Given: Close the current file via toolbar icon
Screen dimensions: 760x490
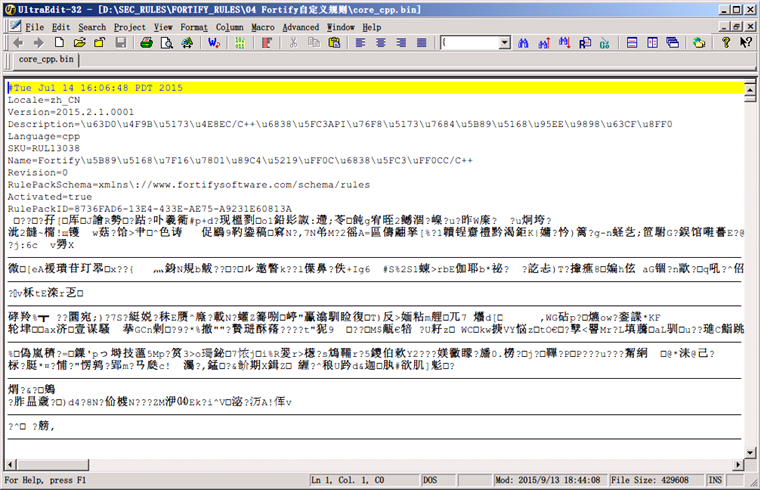Looking at the screenshot, I should tap(99, 43).
